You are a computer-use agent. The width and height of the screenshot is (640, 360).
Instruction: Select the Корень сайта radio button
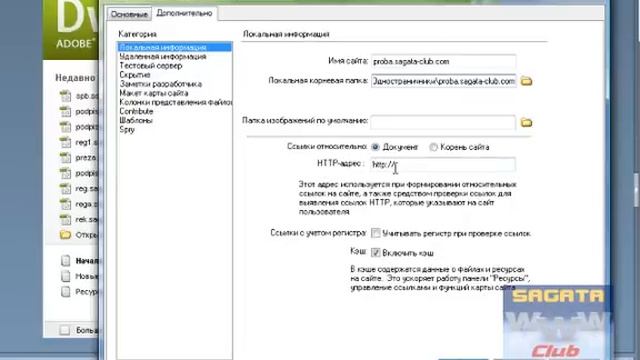point(433,147)
